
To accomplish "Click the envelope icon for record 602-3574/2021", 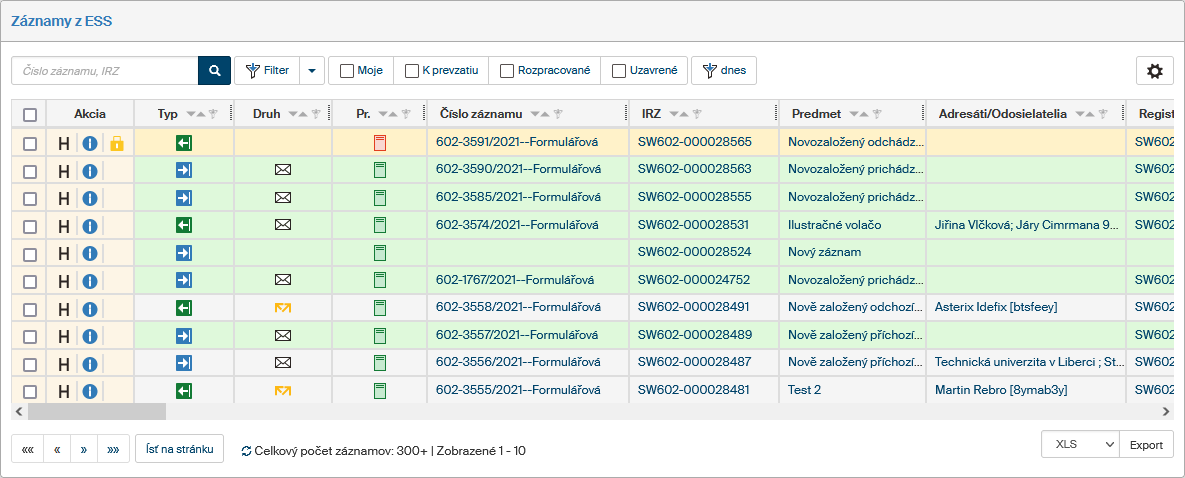I will (x=282, y=225).
